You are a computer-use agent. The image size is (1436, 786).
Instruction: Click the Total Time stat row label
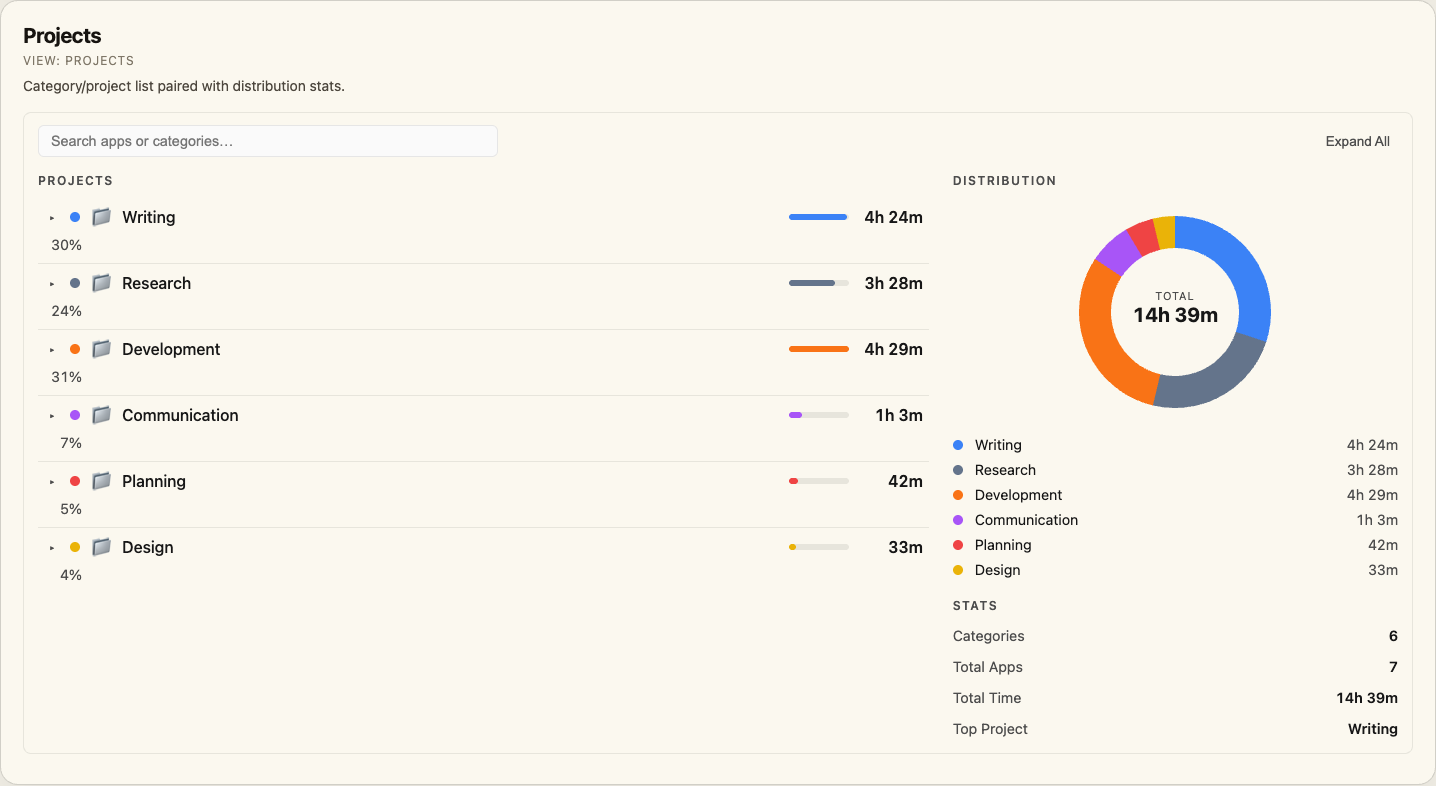tap(987, 698)
